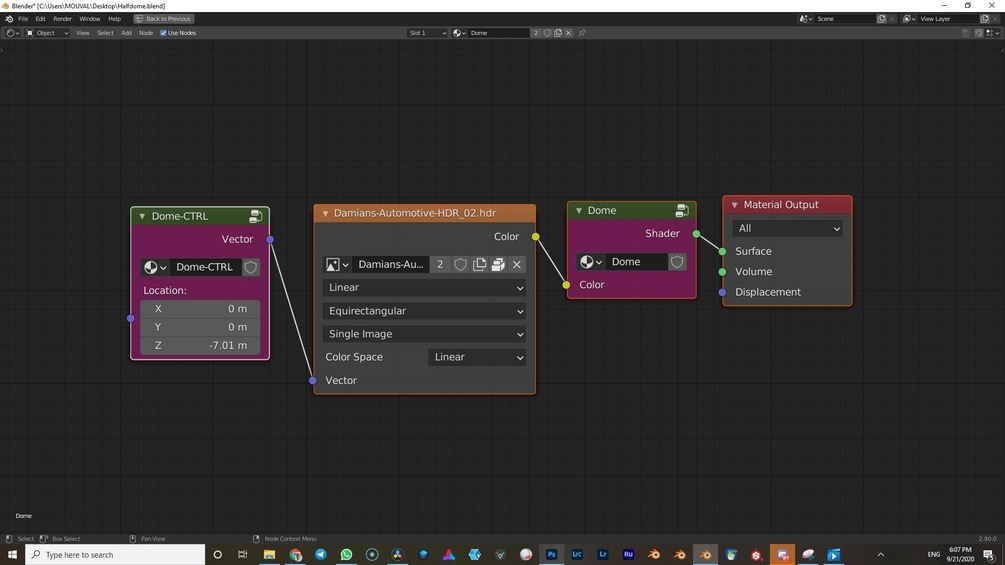This screenshot has width=1005, height=565.
Task: Browse materials with header material sphere icon
Action: pyautogui.click(x=459, y=33)
